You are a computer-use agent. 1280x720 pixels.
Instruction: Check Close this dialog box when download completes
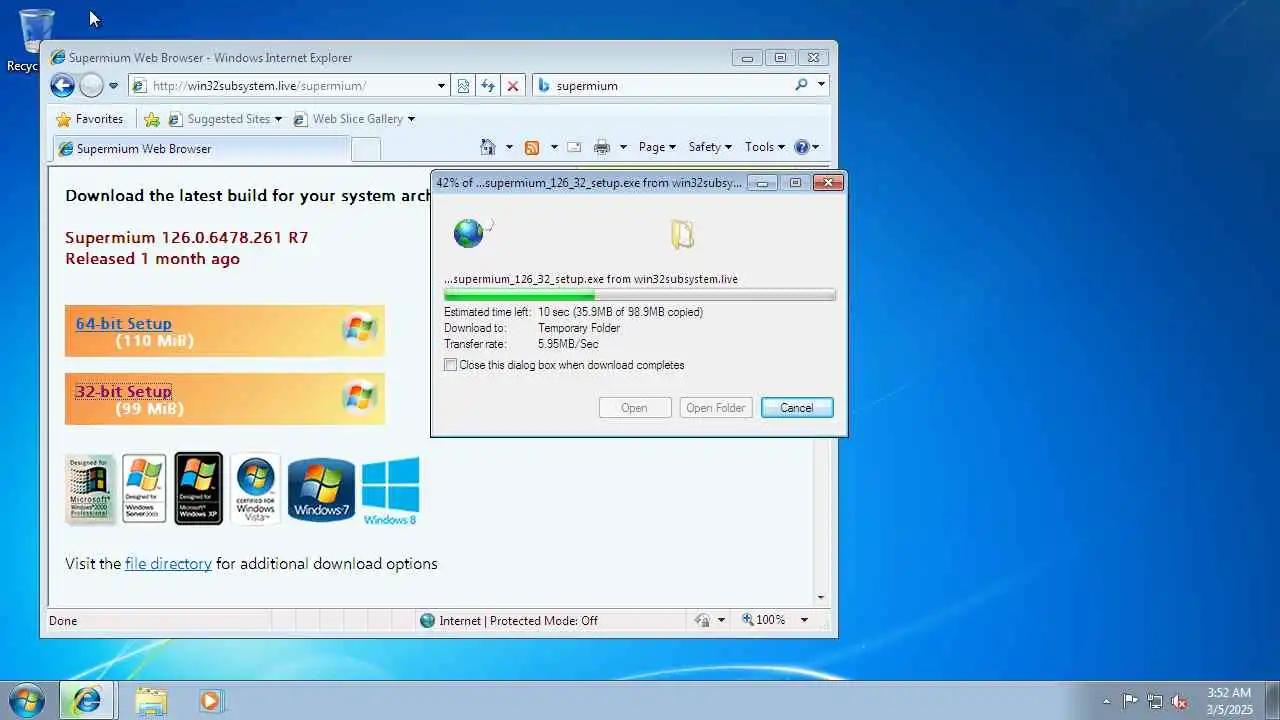[451, 365]
